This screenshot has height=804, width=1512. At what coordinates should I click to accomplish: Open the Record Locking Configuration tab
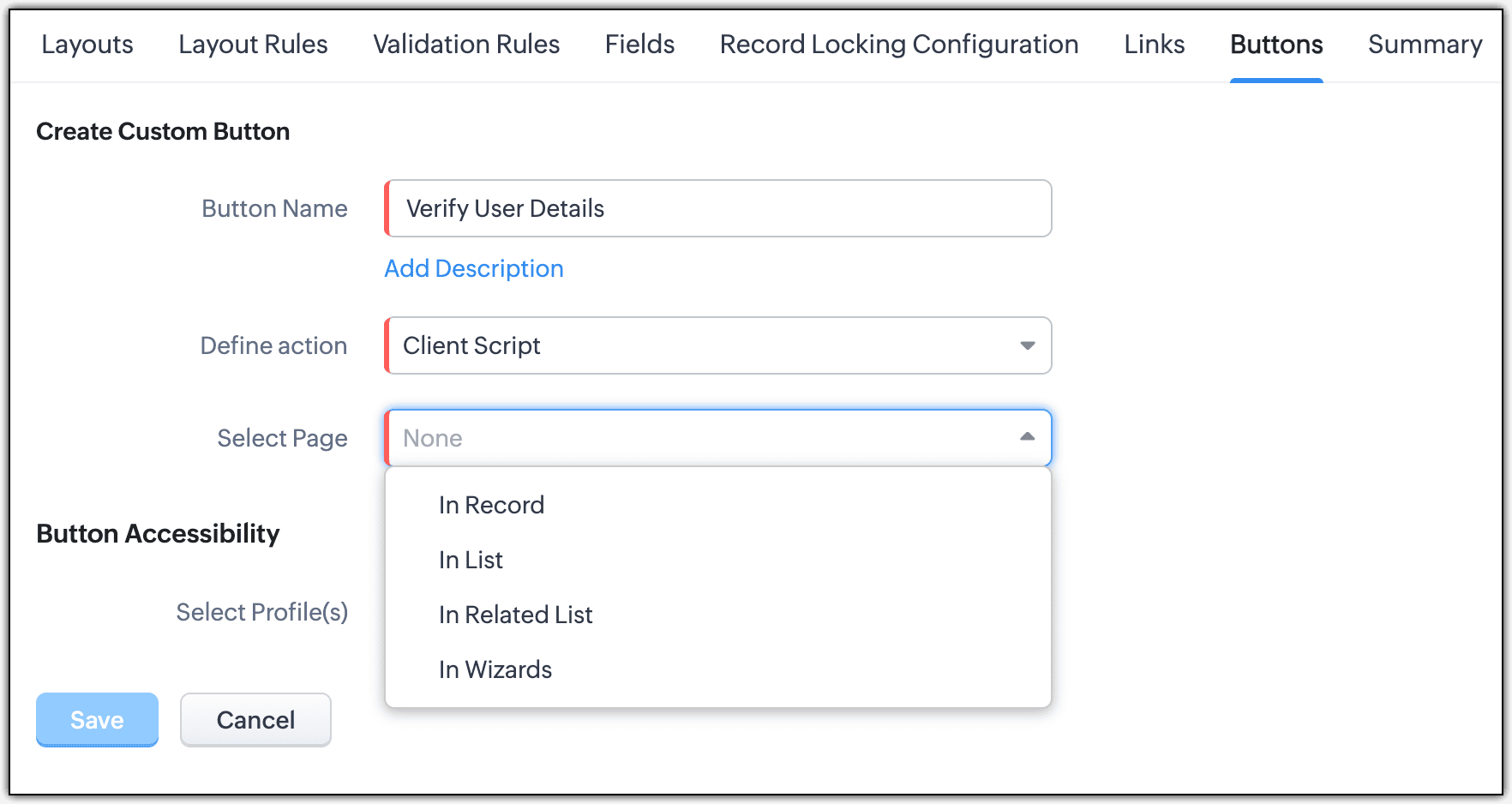coord(899,45)
